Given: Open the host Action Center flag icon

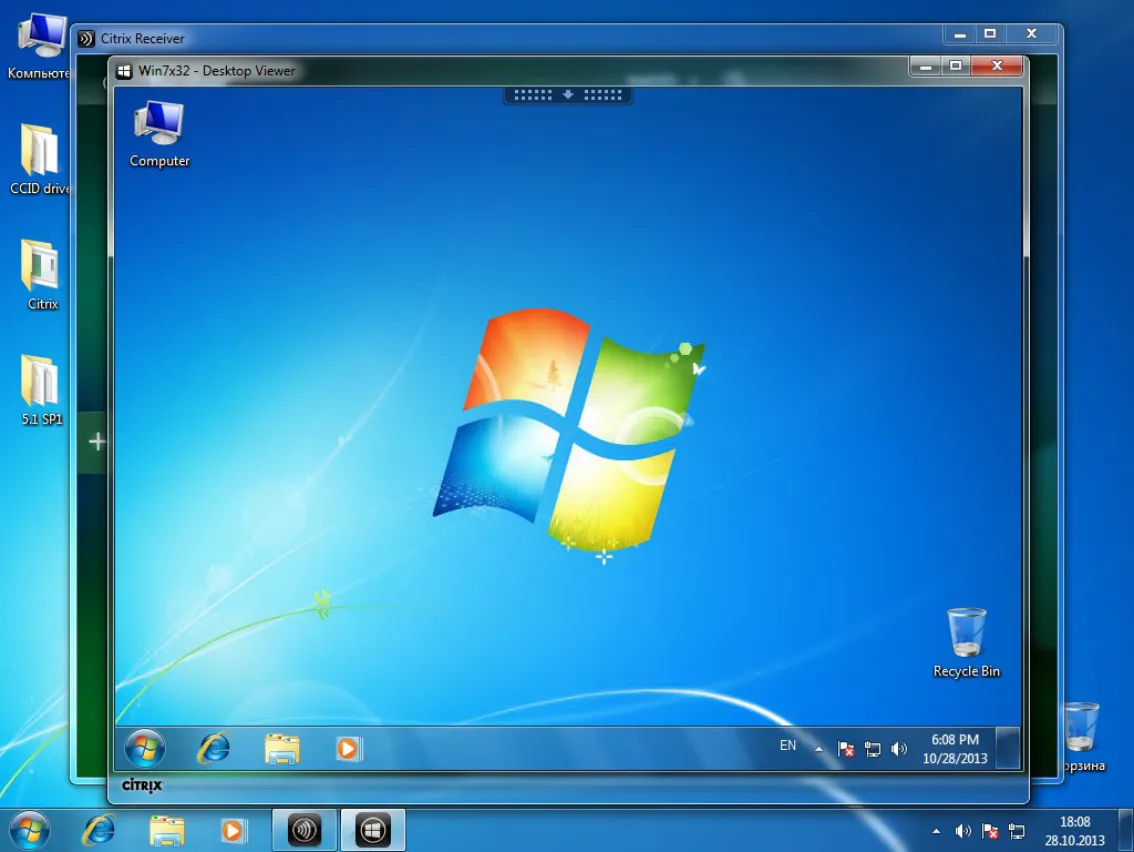Looking at the screenshot, I should pyautogui.click(x=990, y=832).
